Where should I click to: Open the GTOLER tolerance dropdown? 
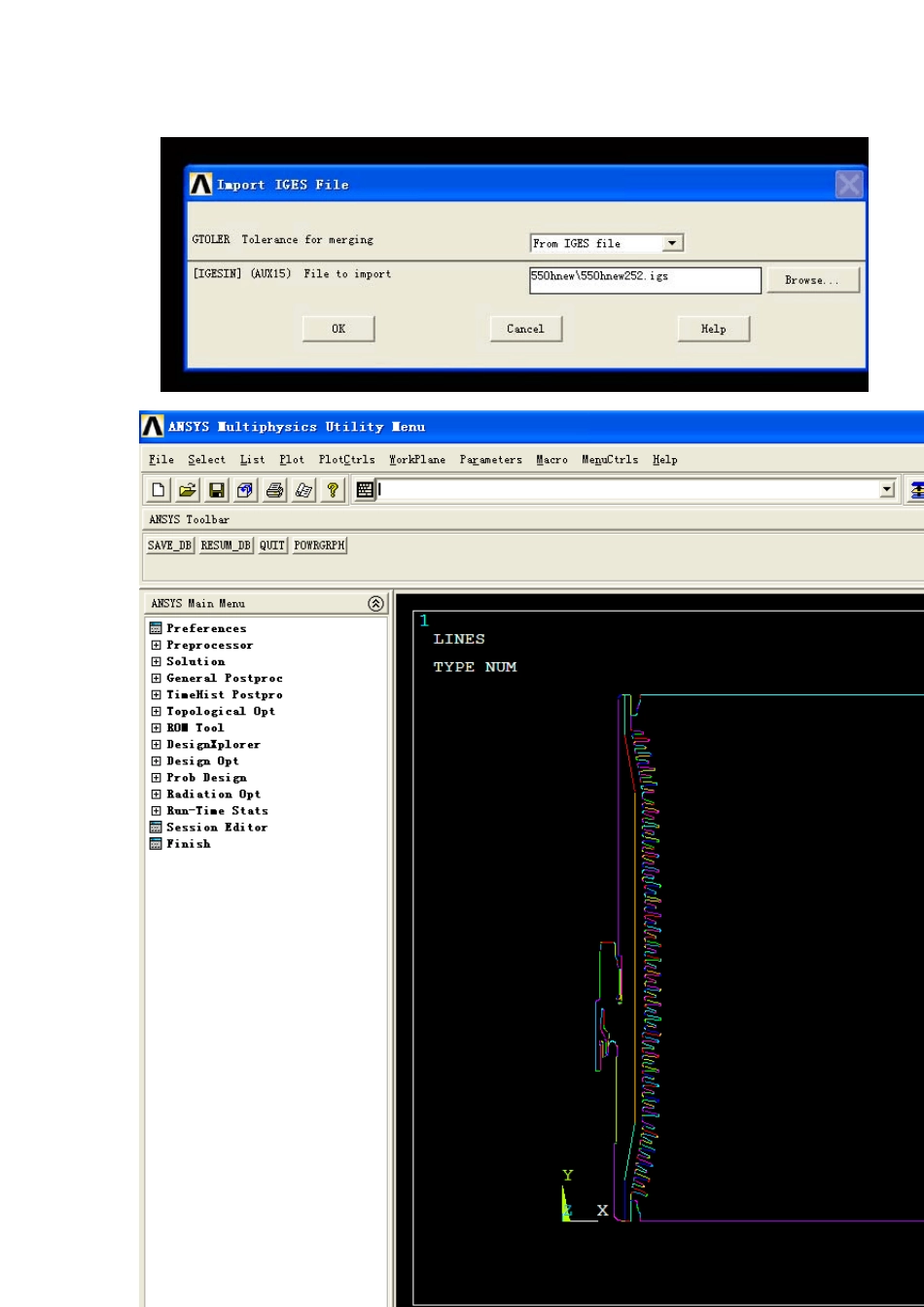click(x=672, y=243)
